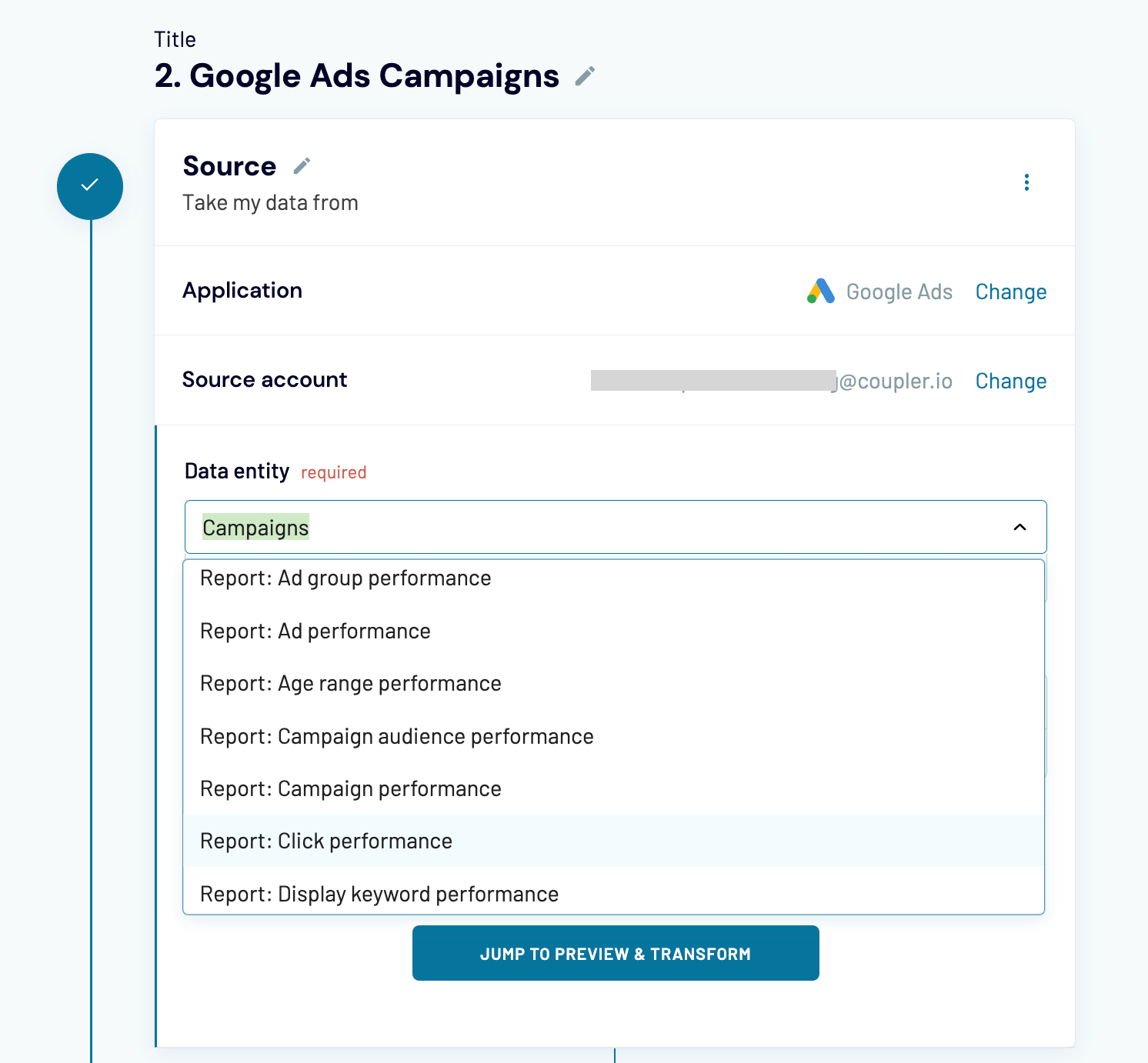Click the Google Ads application logo
The width and height of the screenshot is (1148, 1063).
click(819, 292)
